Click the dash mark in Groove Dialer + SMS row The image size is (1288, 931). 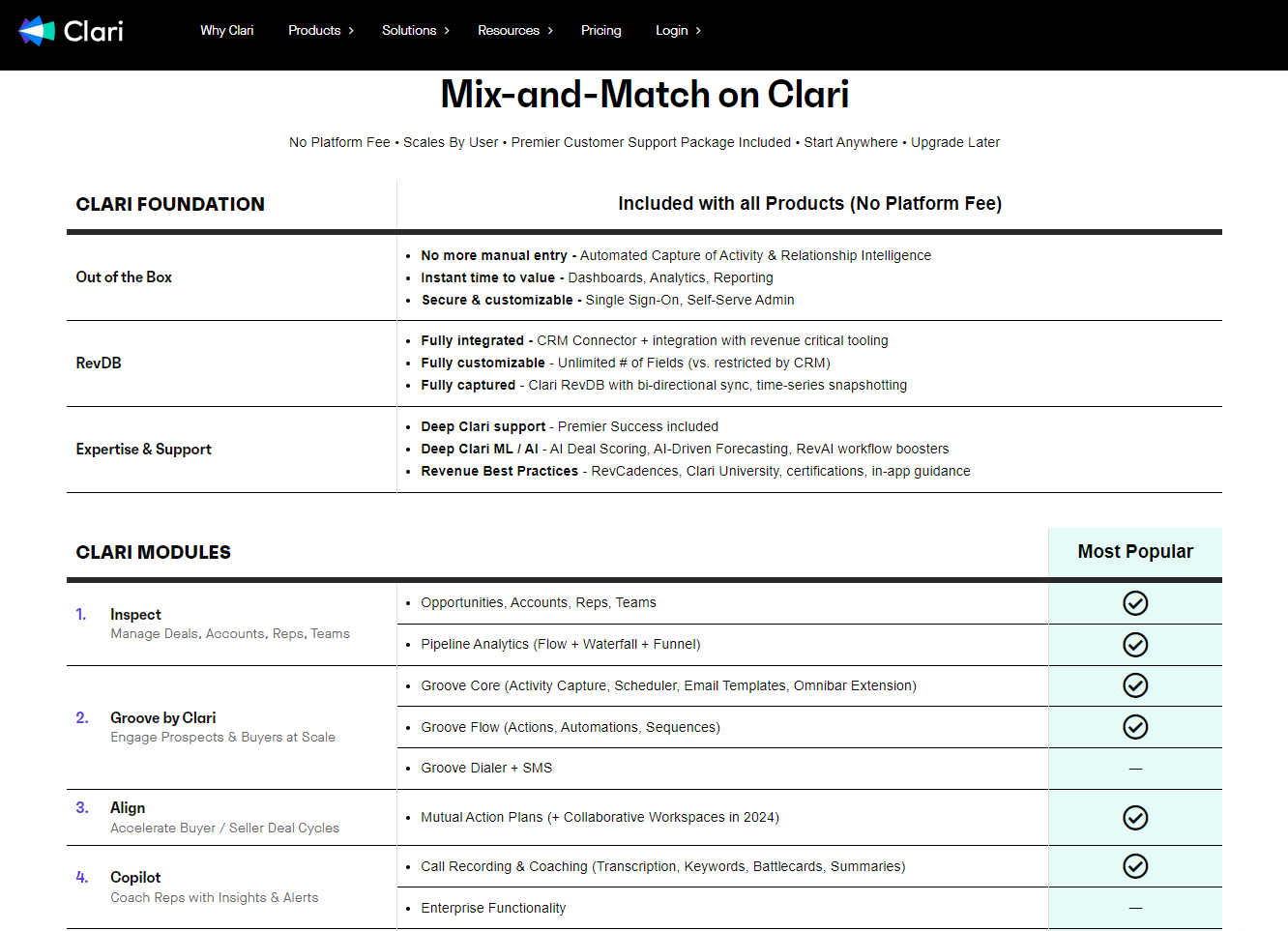click(x=1135, y=769)
